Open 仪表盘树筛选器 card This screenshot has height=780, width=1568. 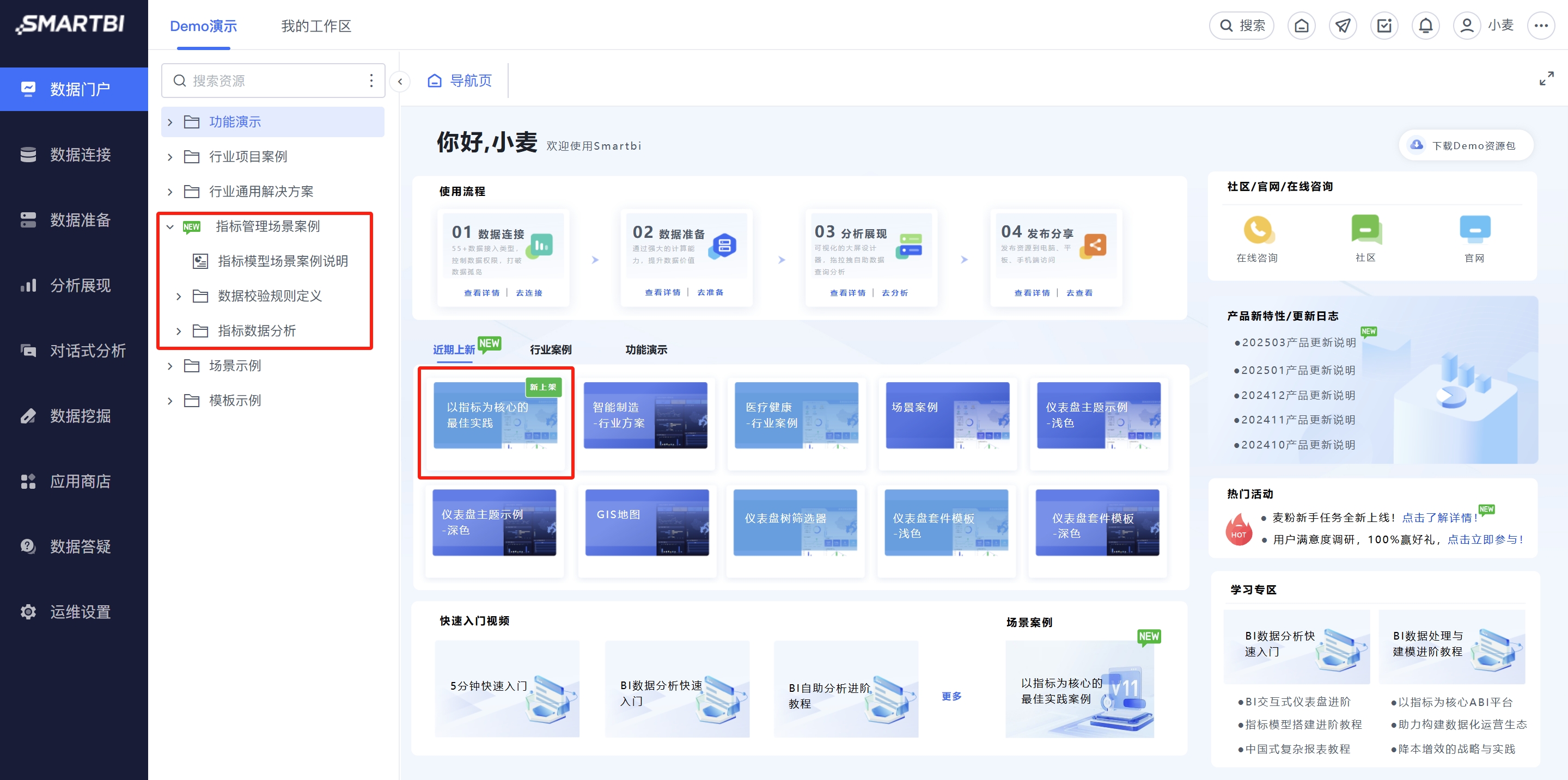pos(795,523)
